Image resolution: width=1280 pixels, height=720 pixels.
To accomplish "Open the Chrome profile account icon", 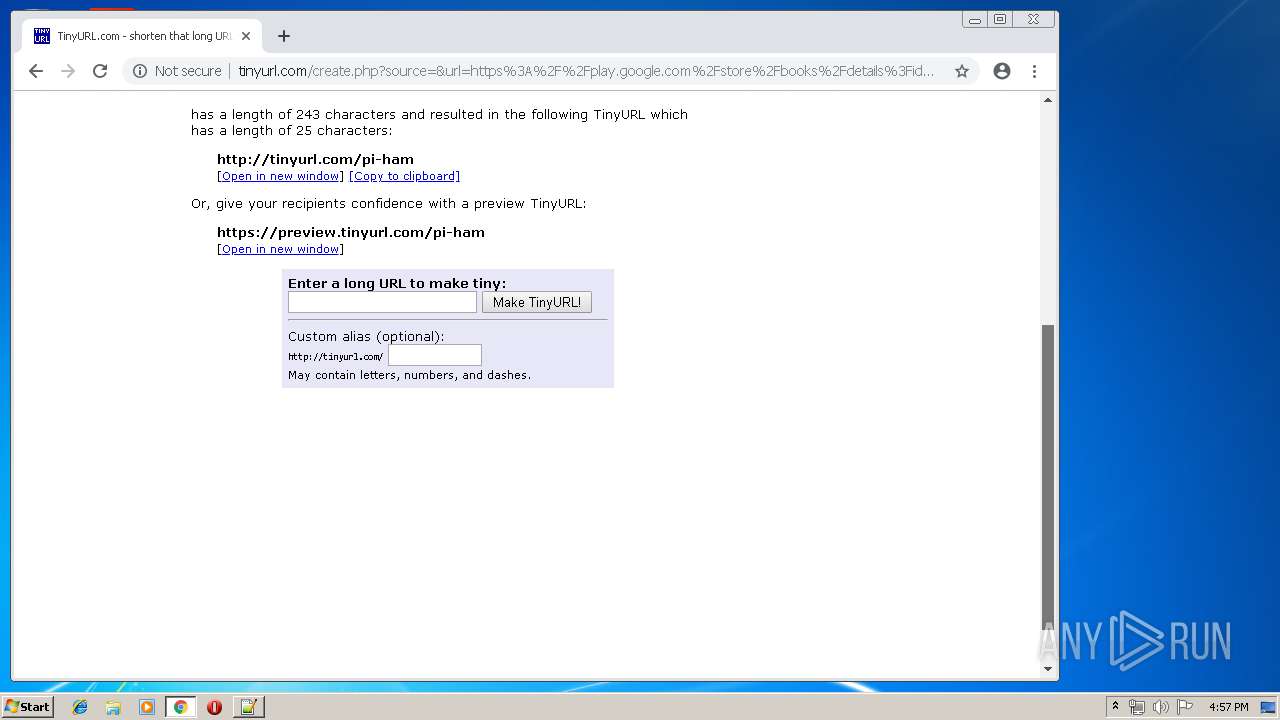I will (x=1002, y=71).
